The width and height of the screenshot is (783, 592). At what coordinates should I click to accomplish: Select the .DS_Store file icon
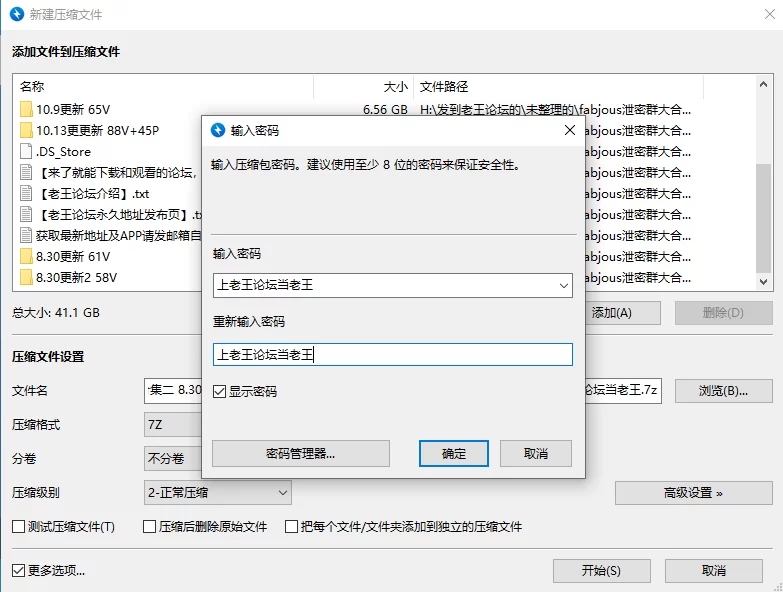(26, 151)
